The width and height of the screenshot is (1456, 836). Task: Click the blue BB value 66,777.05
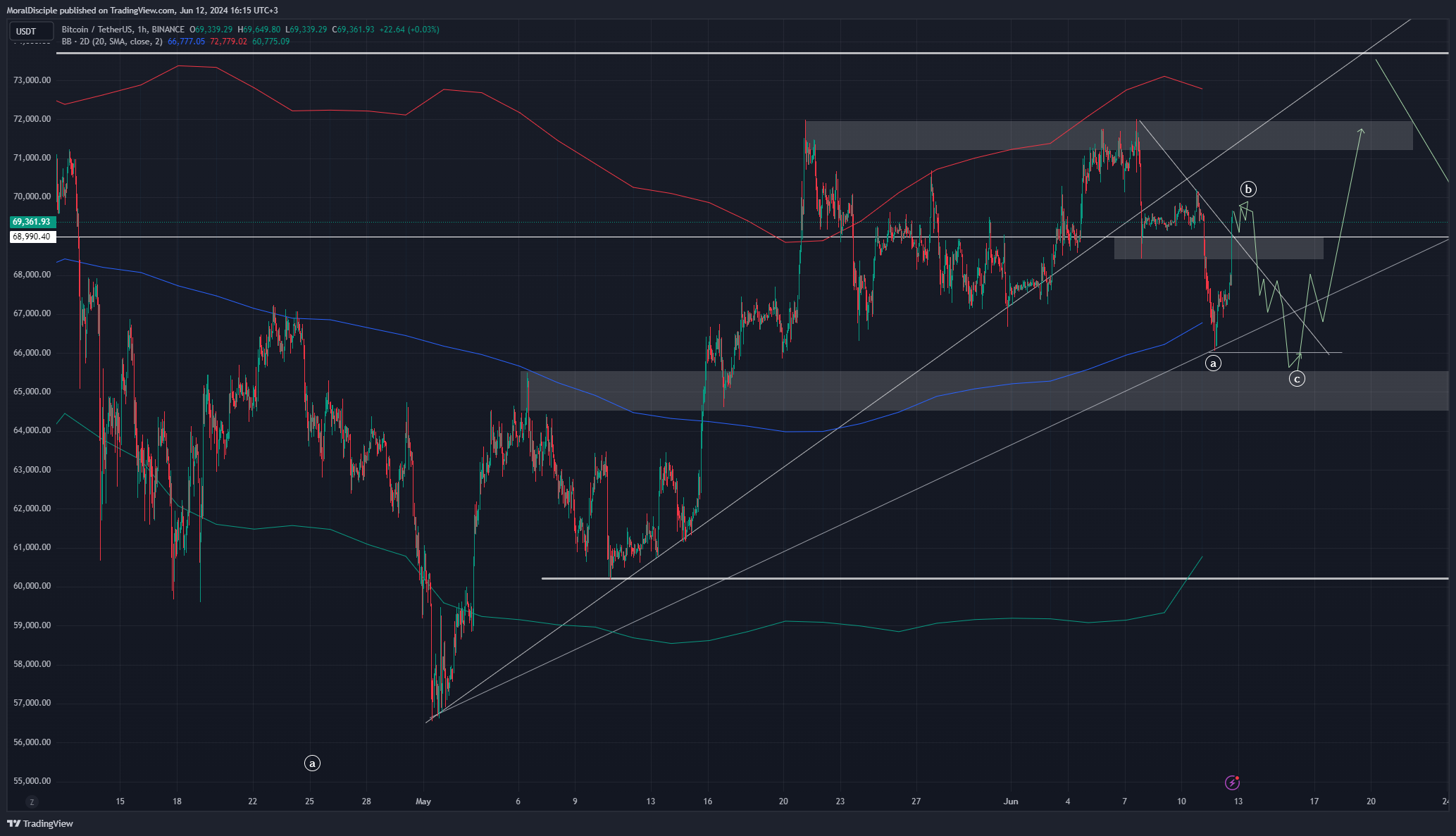pyautogui.click(x=186, y=42)
